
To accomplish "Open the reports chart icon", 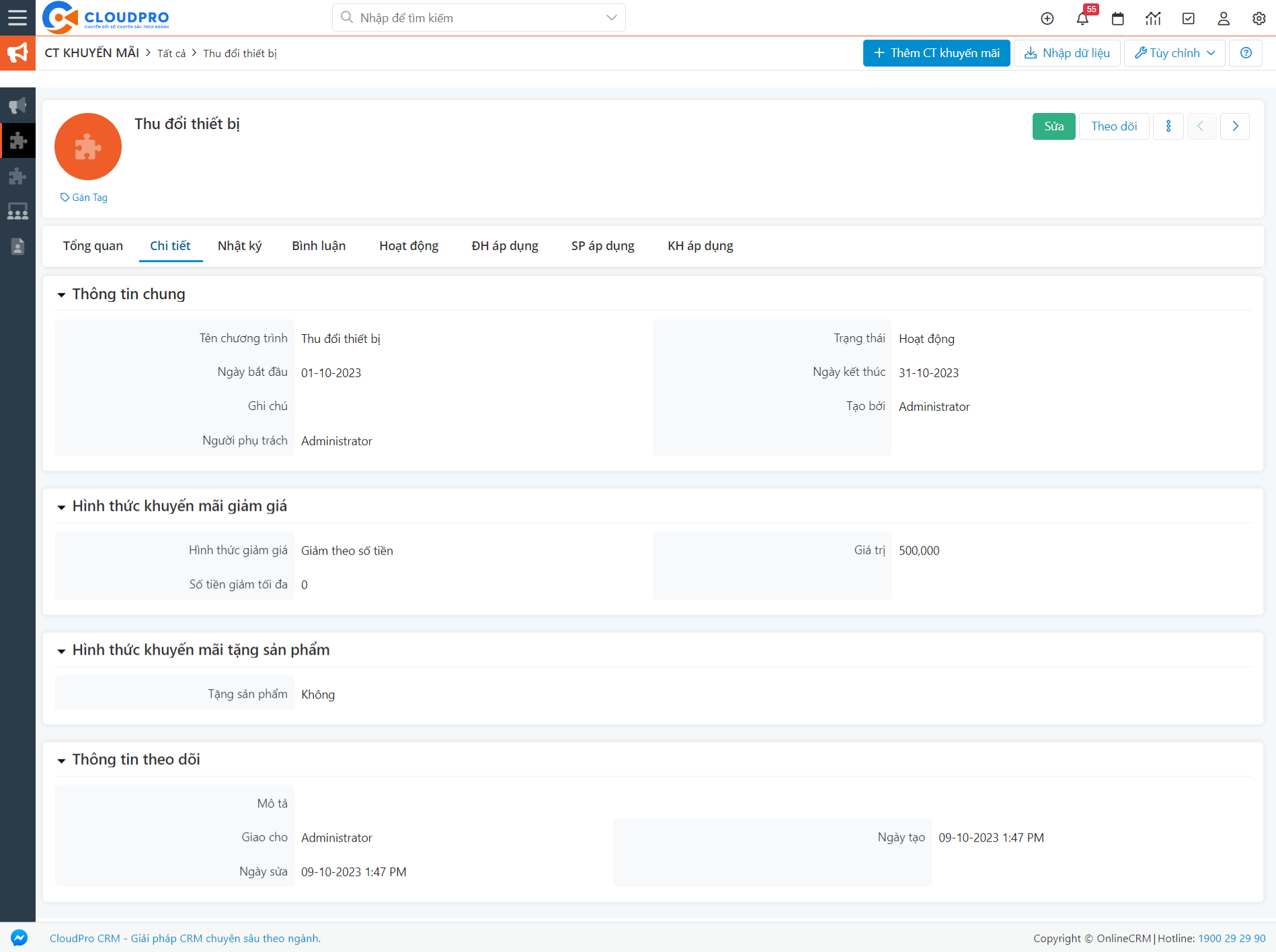I will coord(1153,18).
